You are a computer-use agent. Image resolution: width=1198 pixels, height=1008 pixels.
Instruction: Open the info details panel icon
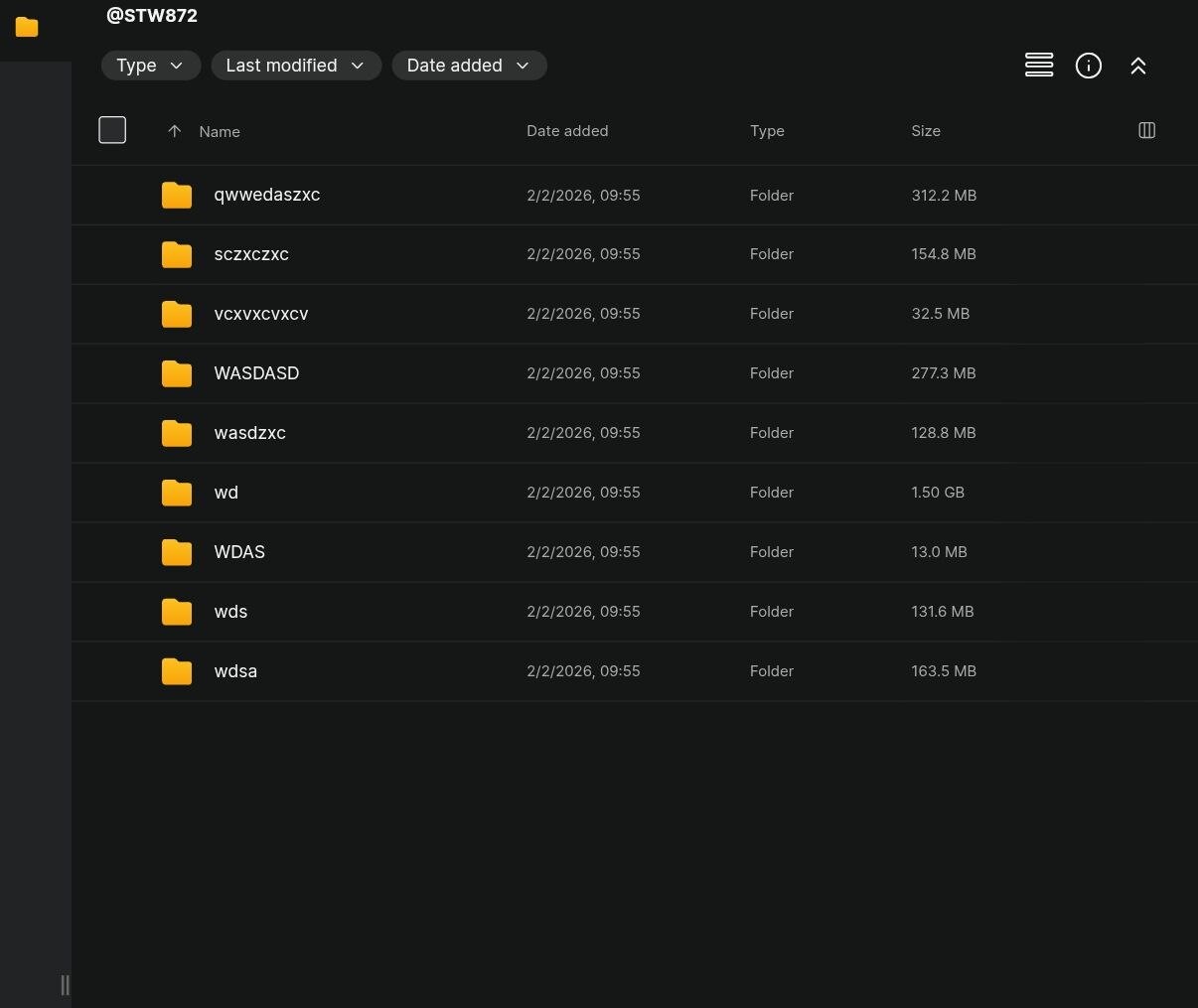[x=1089, y=66]
